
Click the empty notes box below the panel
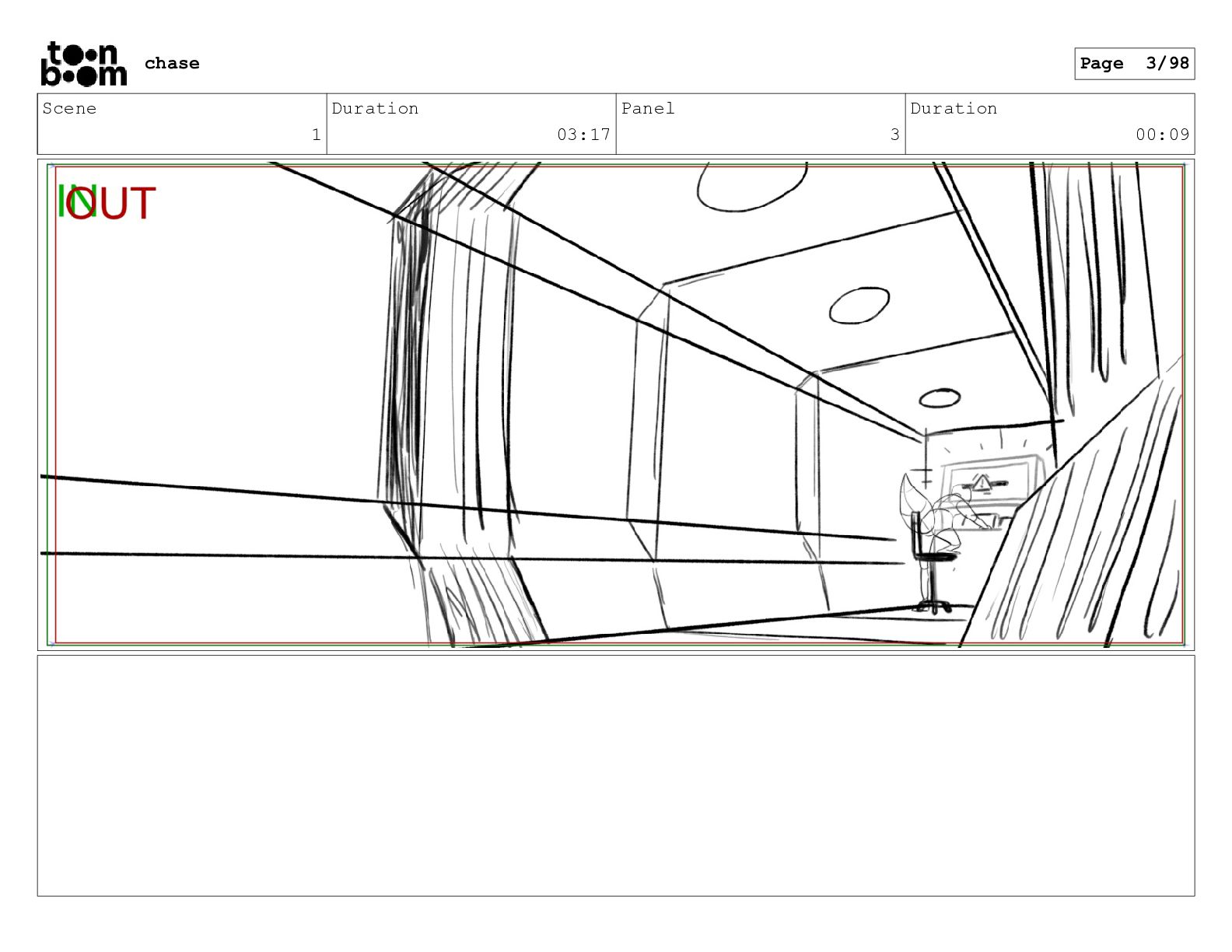click(x=616, y=775)
